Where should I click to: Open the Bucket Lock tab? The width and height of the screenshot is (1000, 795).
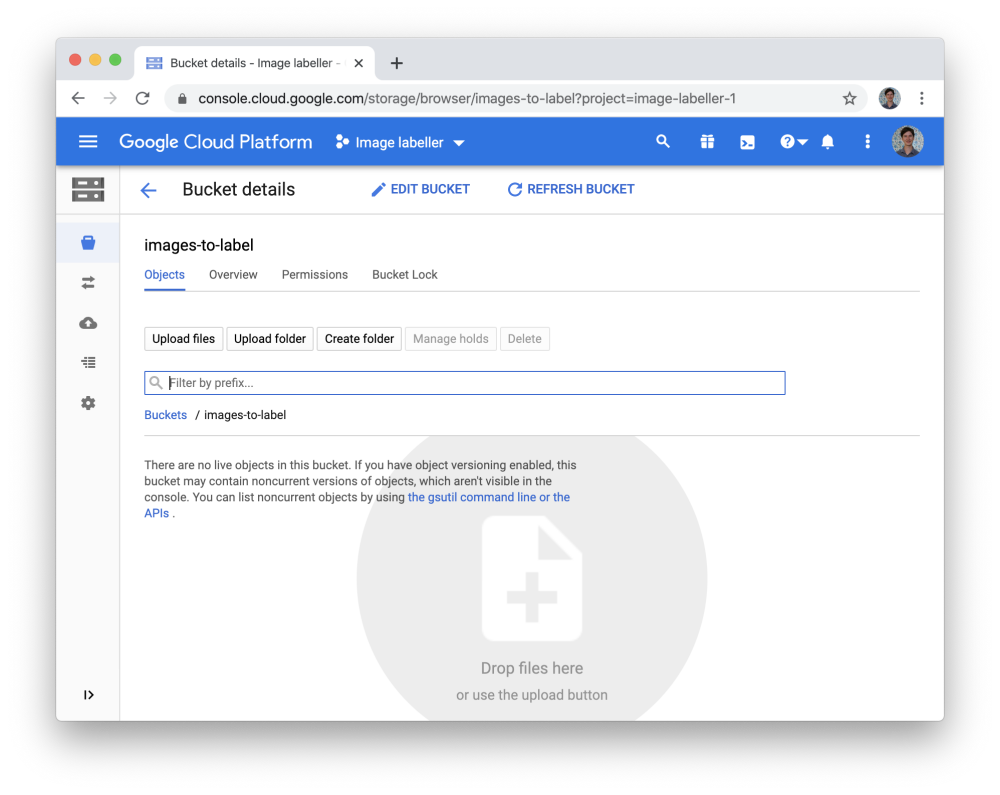[x=404, y=275]
